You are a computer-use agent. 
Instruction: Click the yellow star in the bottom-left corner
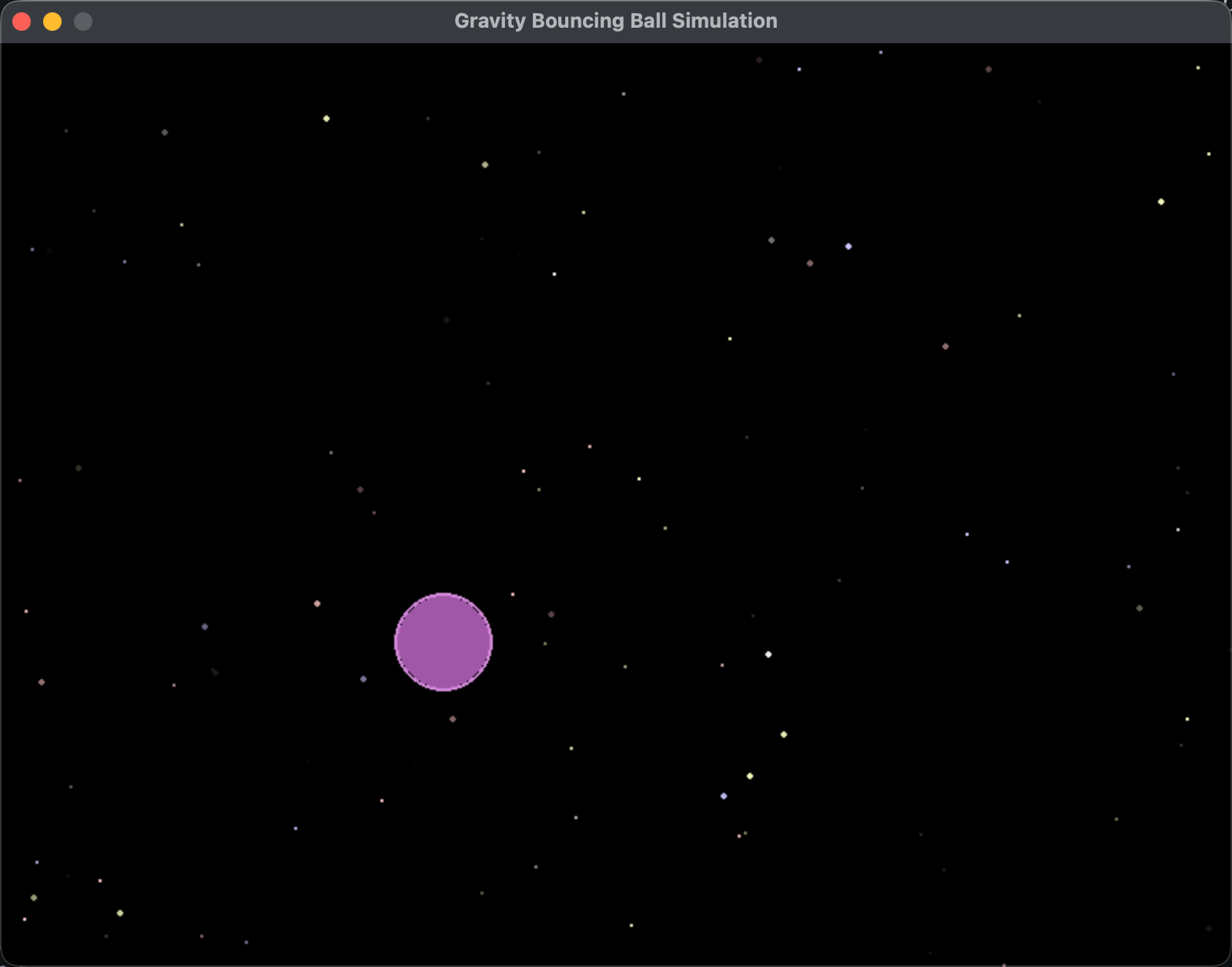click(x=120, y=913)
